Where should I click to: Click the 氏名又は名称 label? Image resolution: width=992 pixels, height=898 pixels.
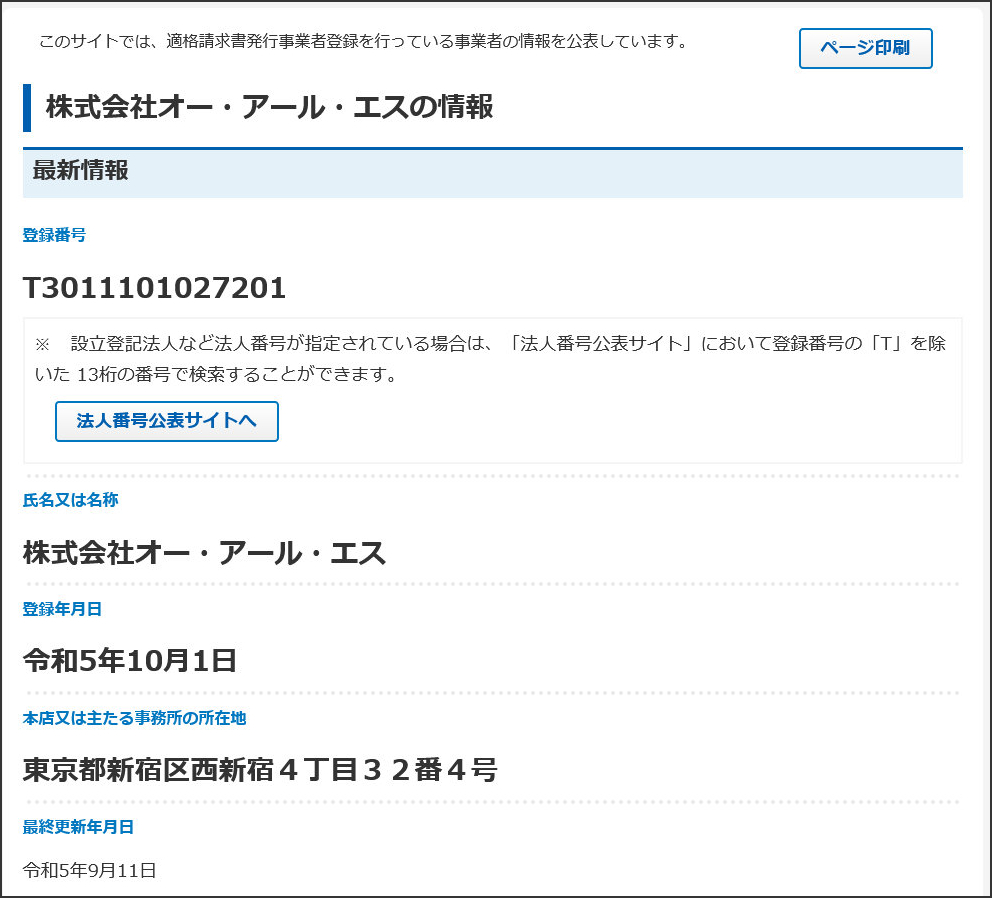point(70,500)
